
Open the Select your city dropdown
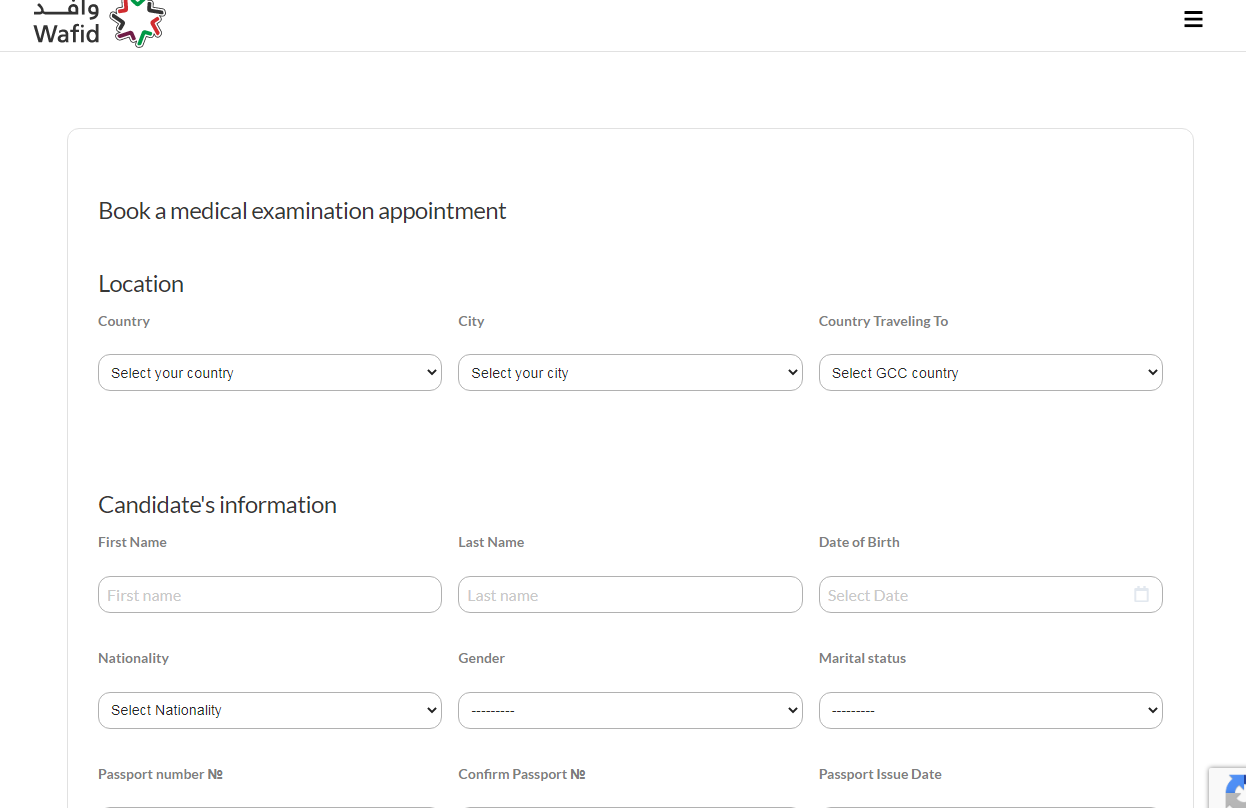click(x=630, y=373)
